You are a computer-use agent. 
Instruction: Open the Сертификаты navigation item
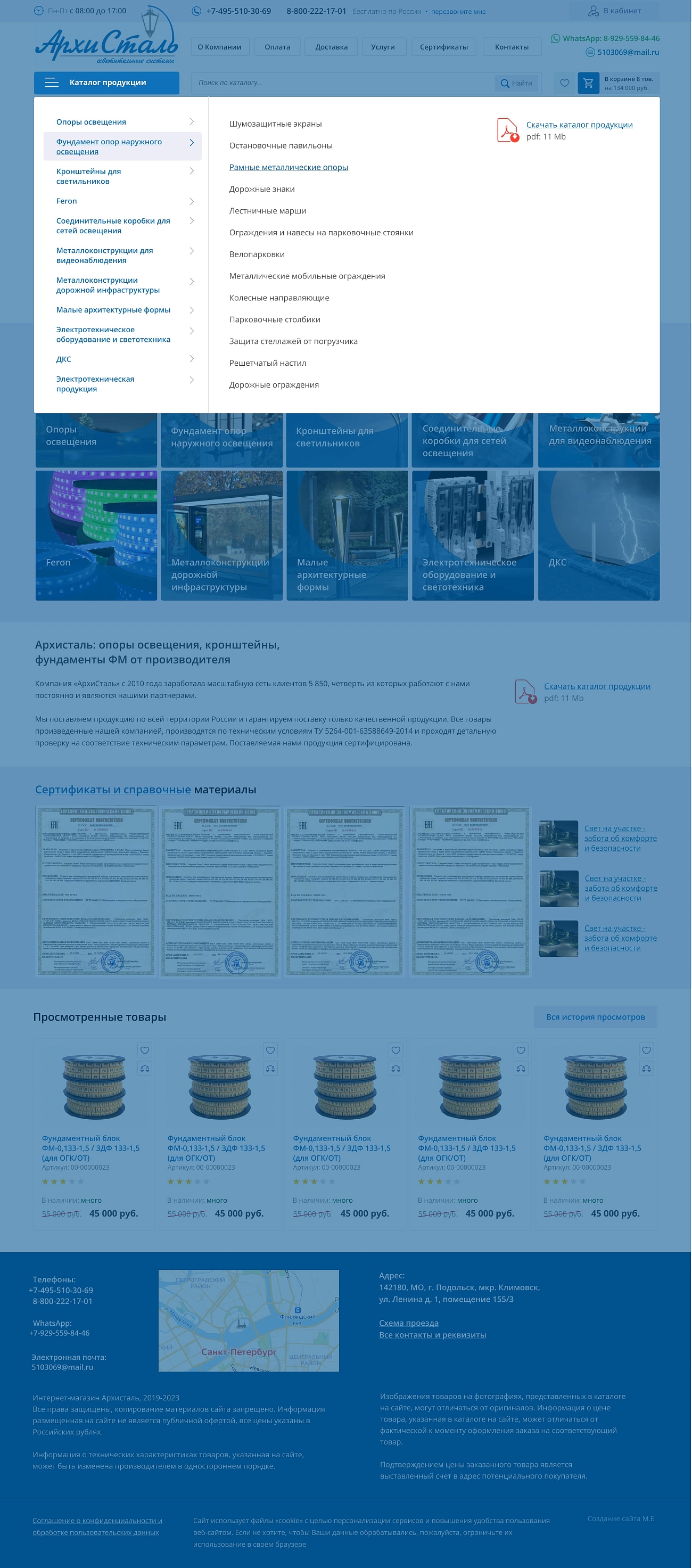444,47
